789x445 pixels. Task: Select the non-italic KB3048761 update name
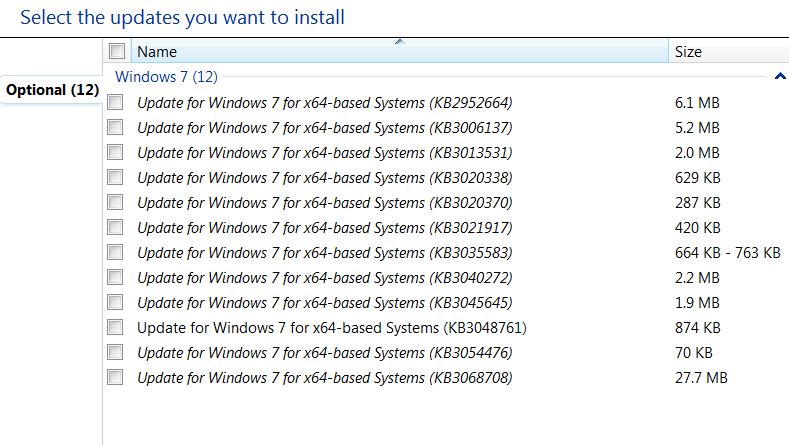[331, 327]
